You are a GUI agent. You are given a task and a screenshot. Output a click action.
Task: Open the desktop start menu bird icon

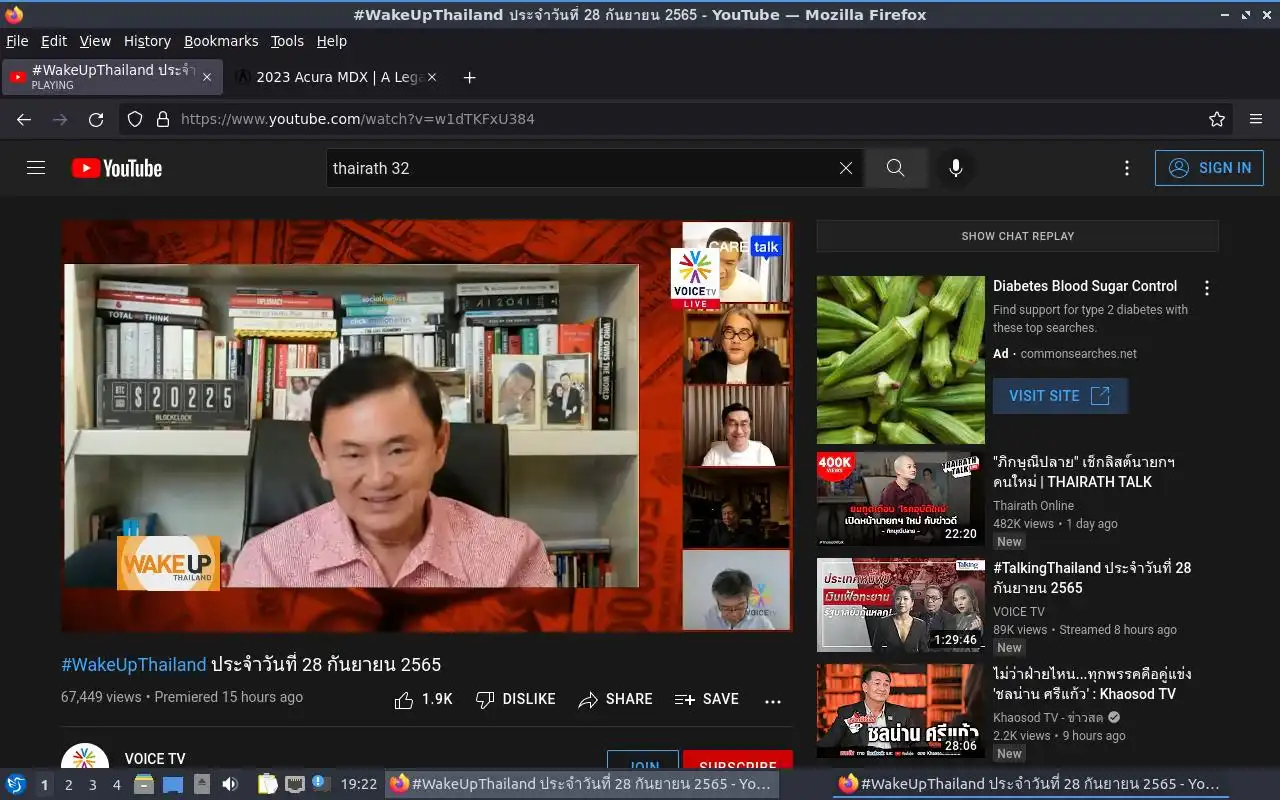[16, 785]
